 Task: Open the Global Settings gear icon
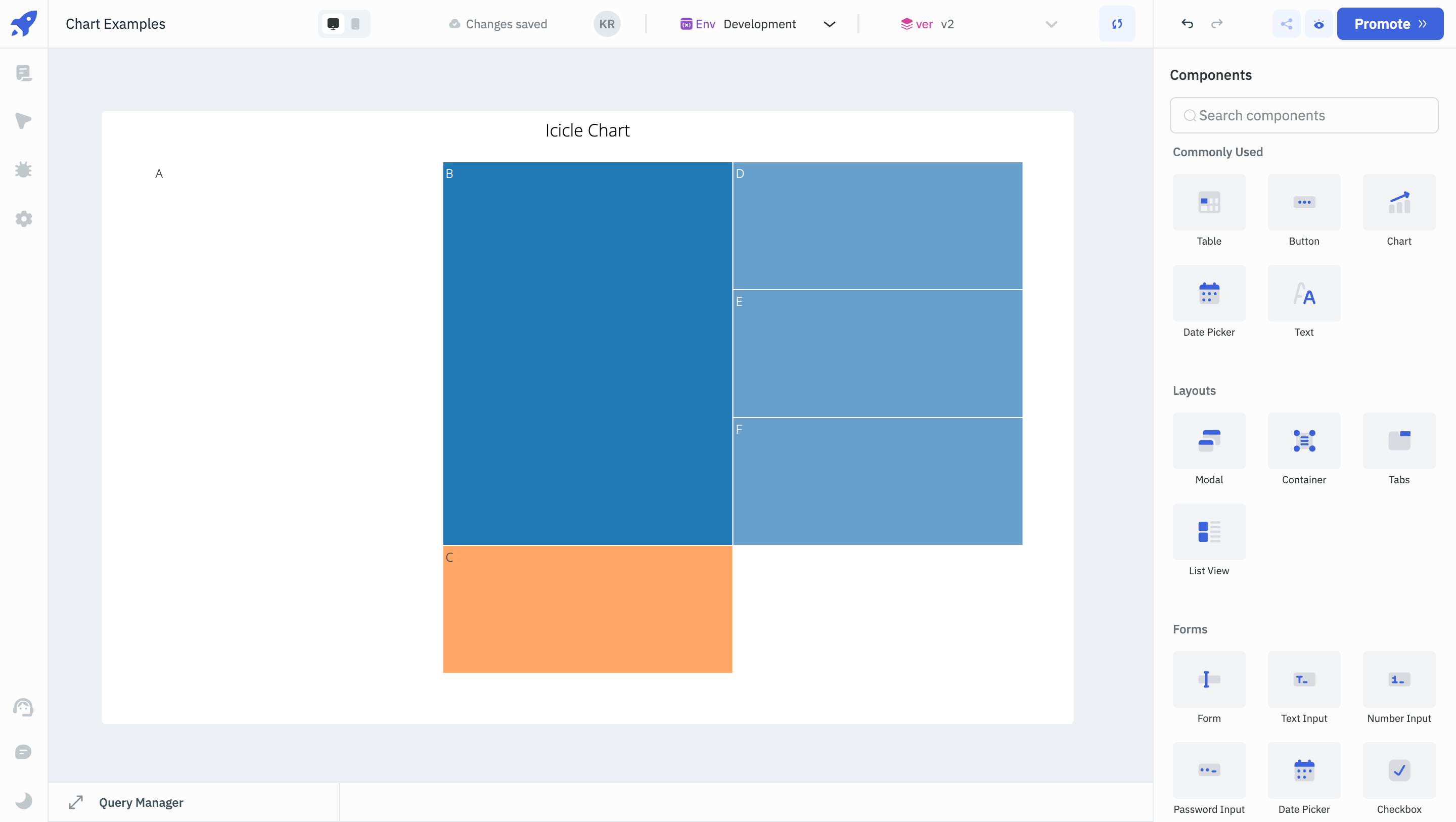(x=24, y=219)
